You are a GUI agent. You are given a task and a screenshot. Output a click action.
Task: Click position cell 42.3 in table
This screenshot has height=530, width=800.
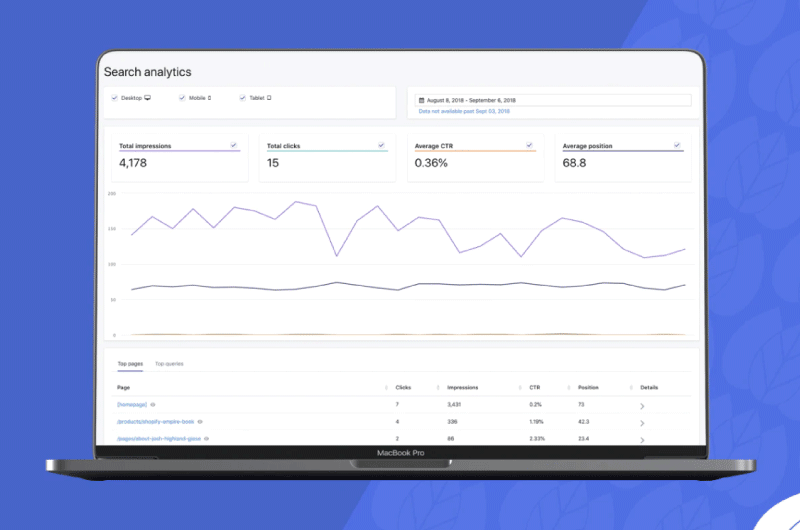[x=584, y=422]
